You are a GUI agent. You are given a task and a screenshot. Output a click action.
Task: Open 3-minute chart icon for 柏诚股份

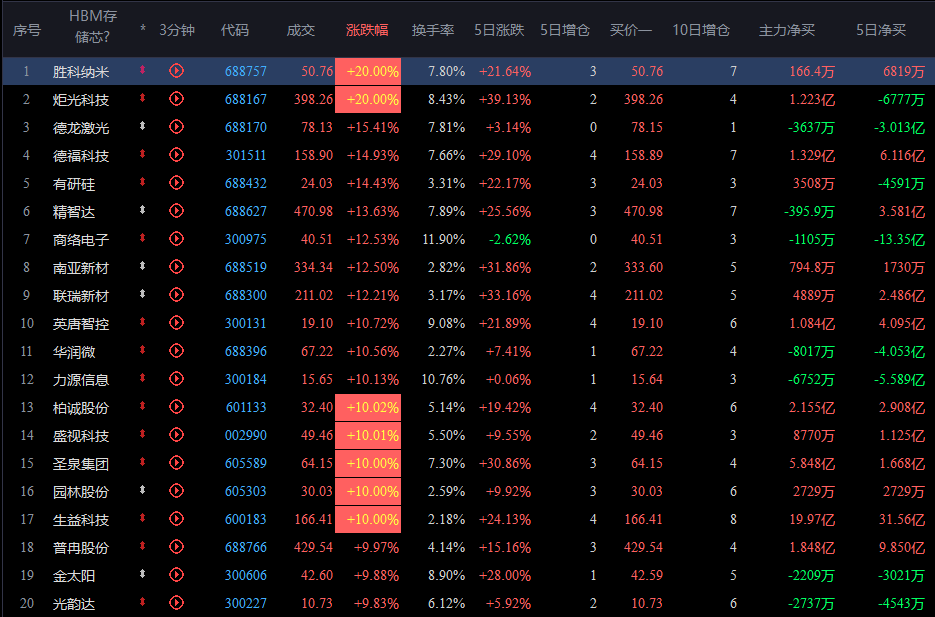coord(177,407)
